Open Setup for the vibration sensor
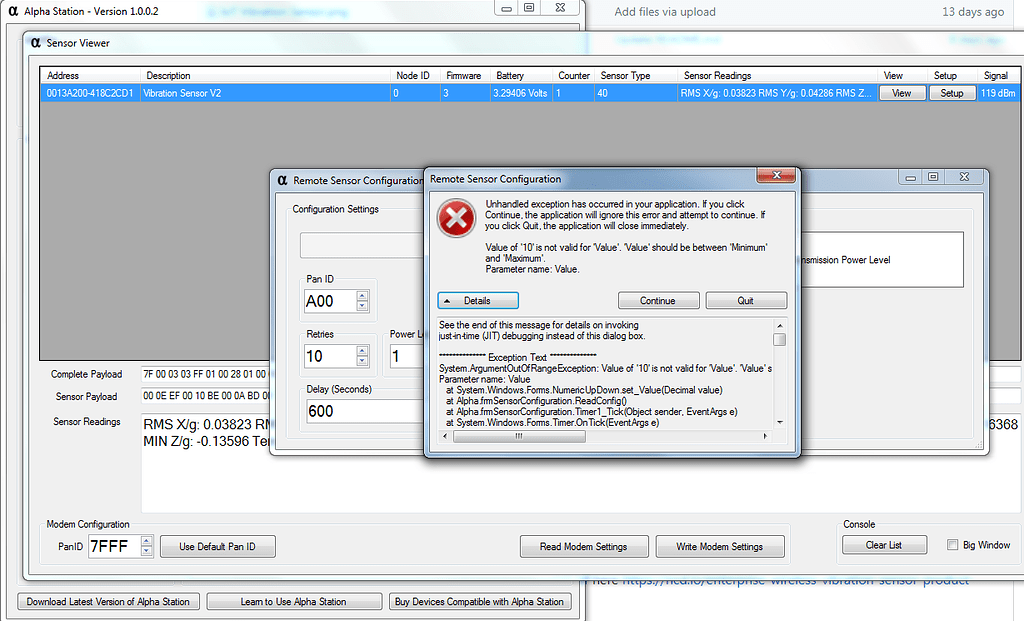1024x621 pixels. (x=951, y=91)
